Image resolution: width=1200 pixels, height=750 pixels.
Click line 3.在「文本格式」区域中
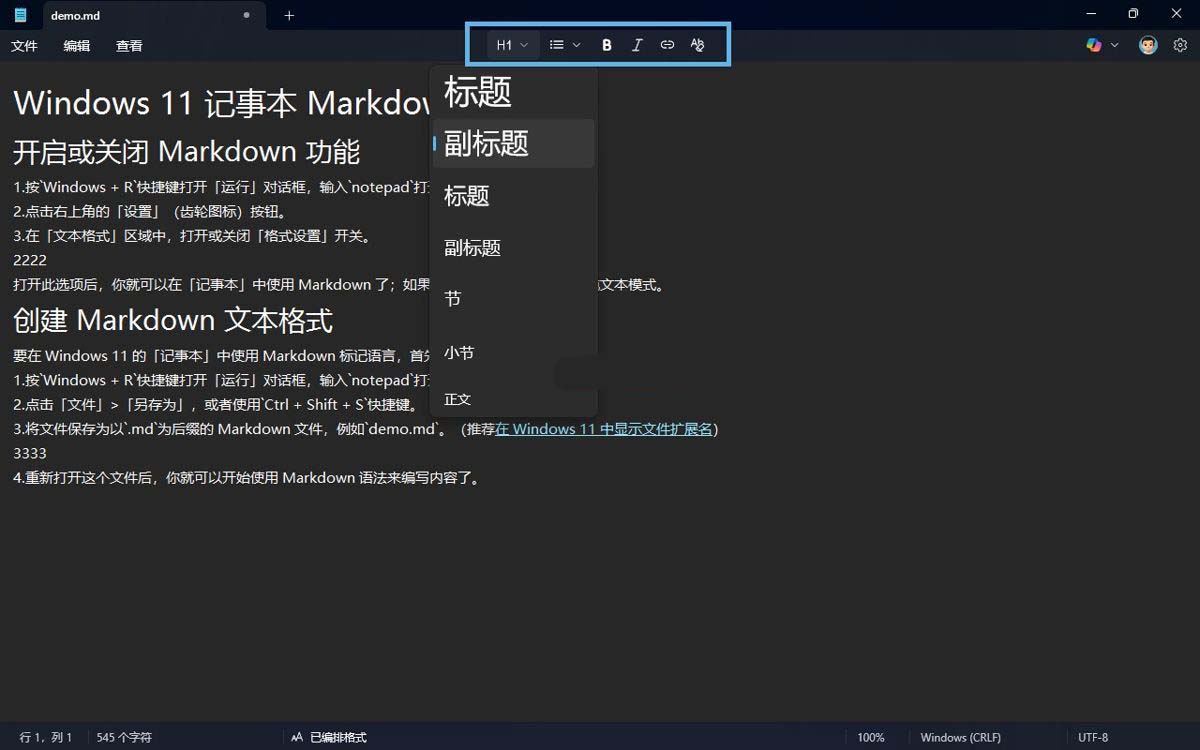(x=193, y=236)
